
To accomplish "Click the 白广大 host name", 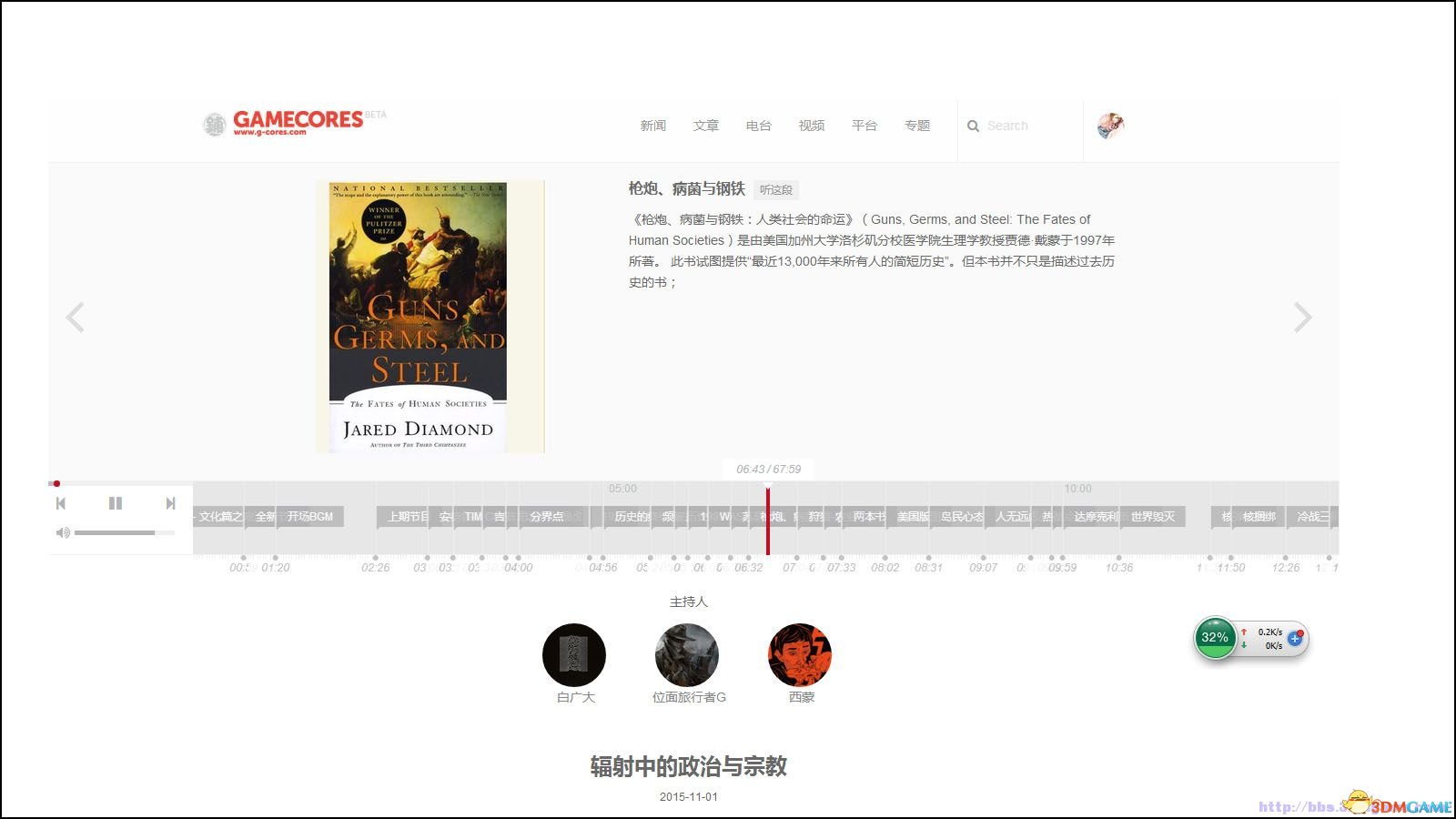I will point(575,697).
